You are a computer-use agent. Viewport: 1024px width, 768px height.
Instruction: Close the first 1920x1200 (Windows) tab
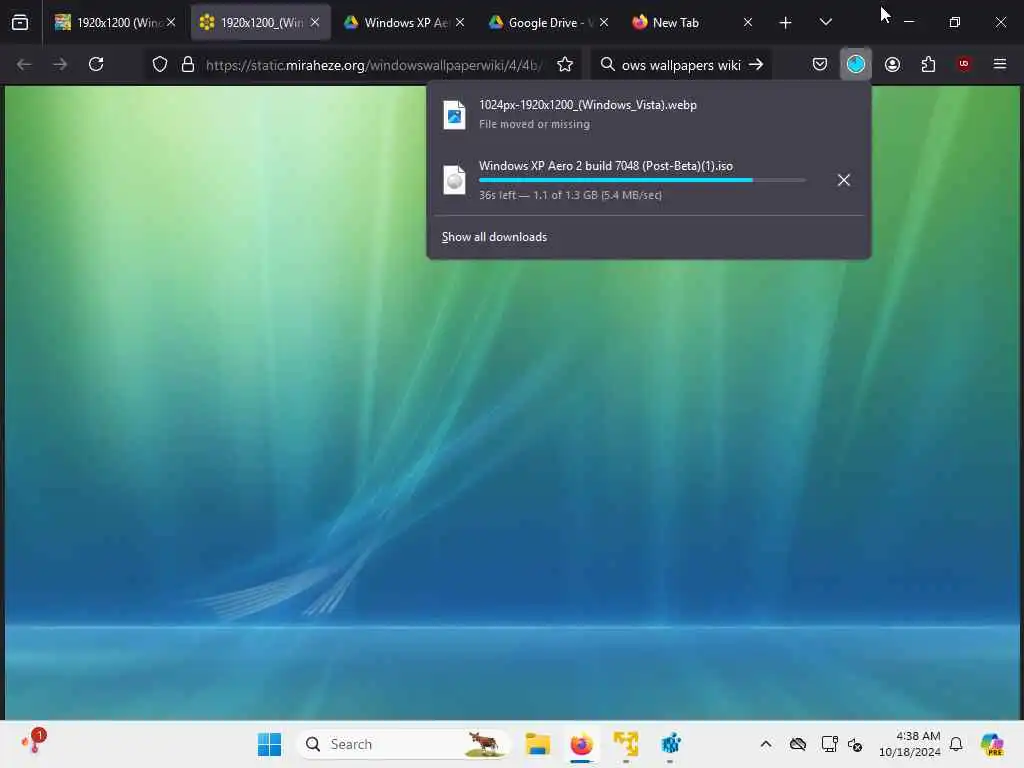click(171, 22)
